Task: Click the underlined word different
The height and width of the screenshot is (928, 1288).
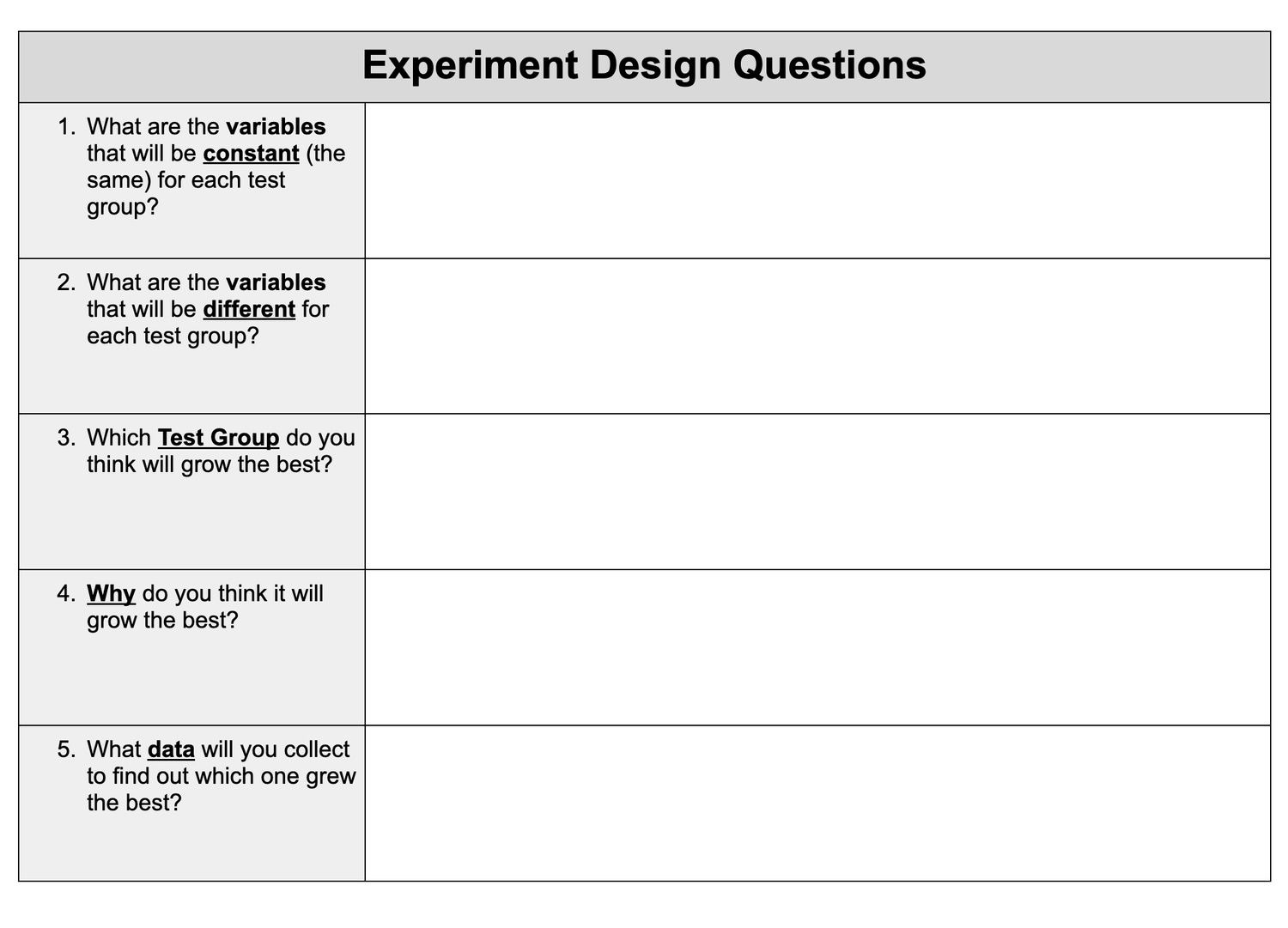Action: tap(249, 309)
